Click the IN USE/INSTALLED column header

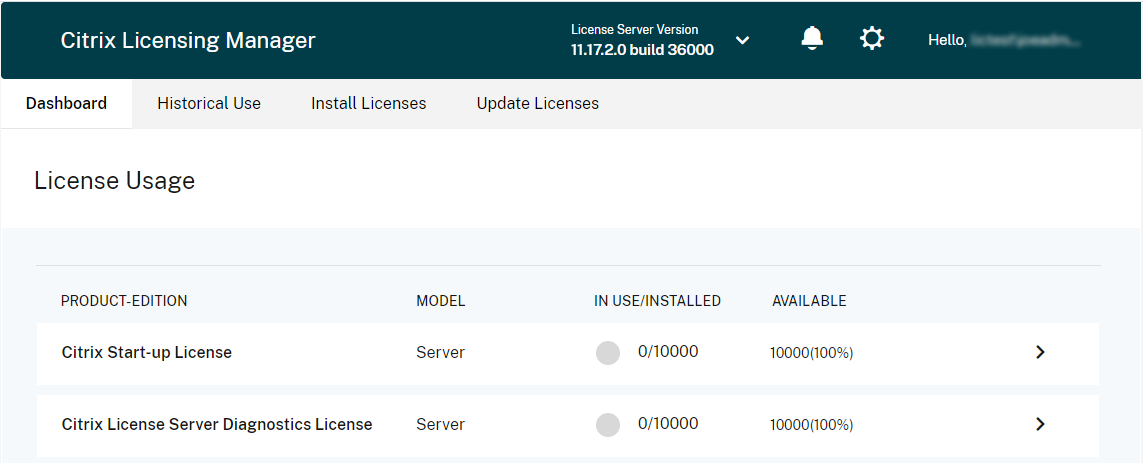[657, 301]
